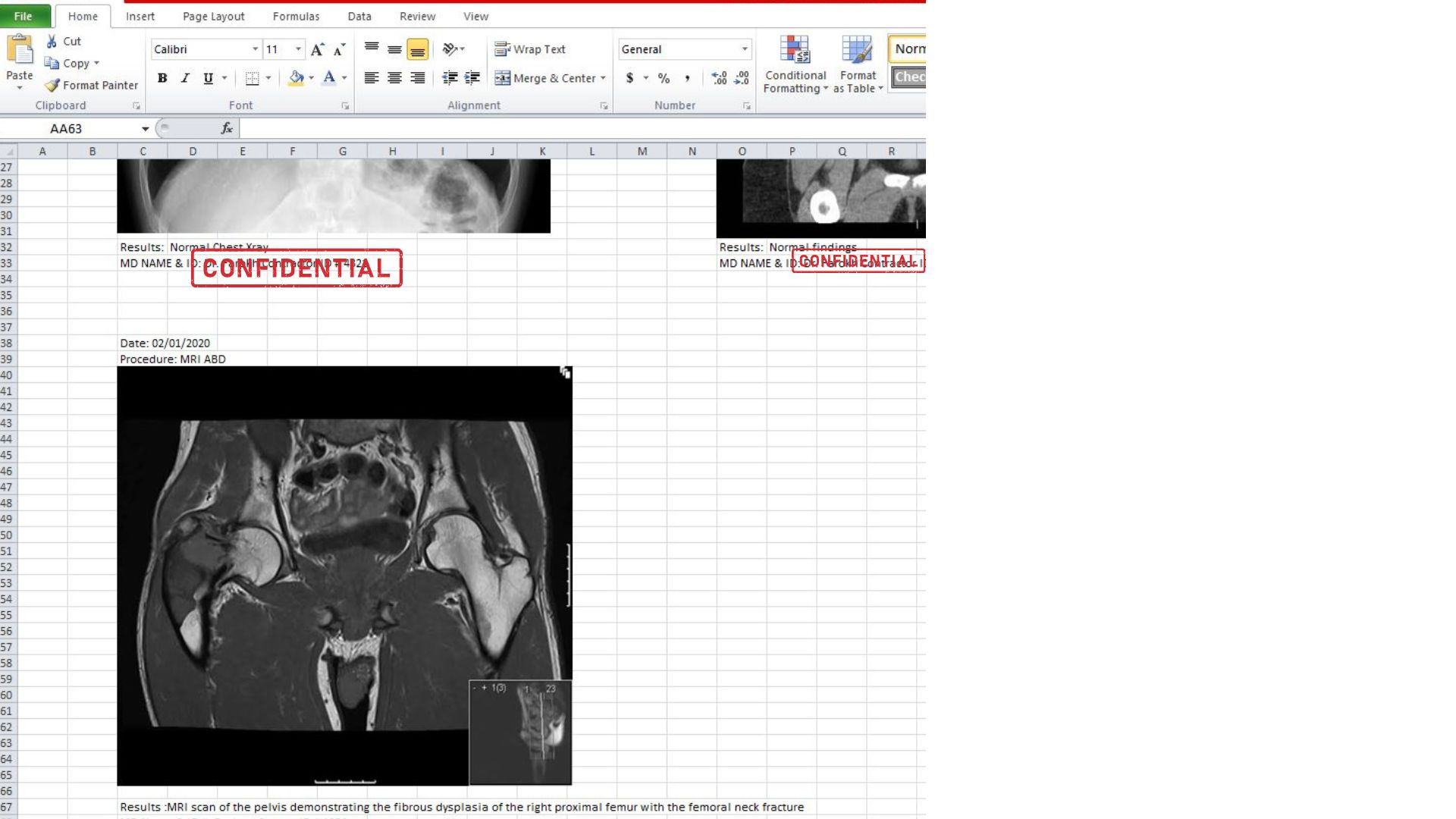Open the Formulas ribbon tab

pyautogui.click(x=296, y=16)
